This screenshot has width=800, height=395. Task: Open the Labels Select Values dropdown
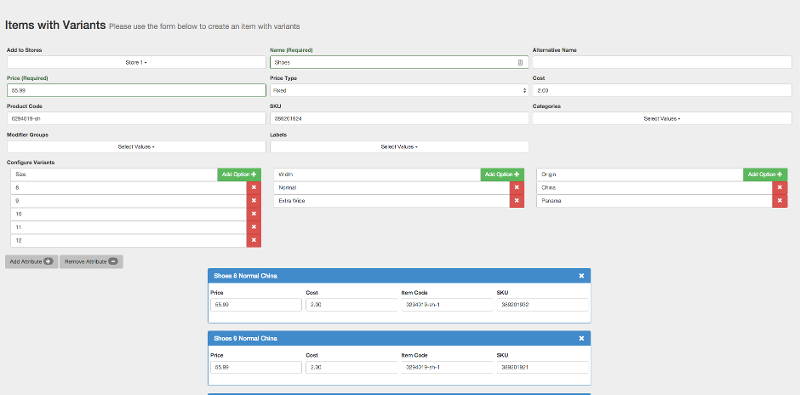(399, 146)
